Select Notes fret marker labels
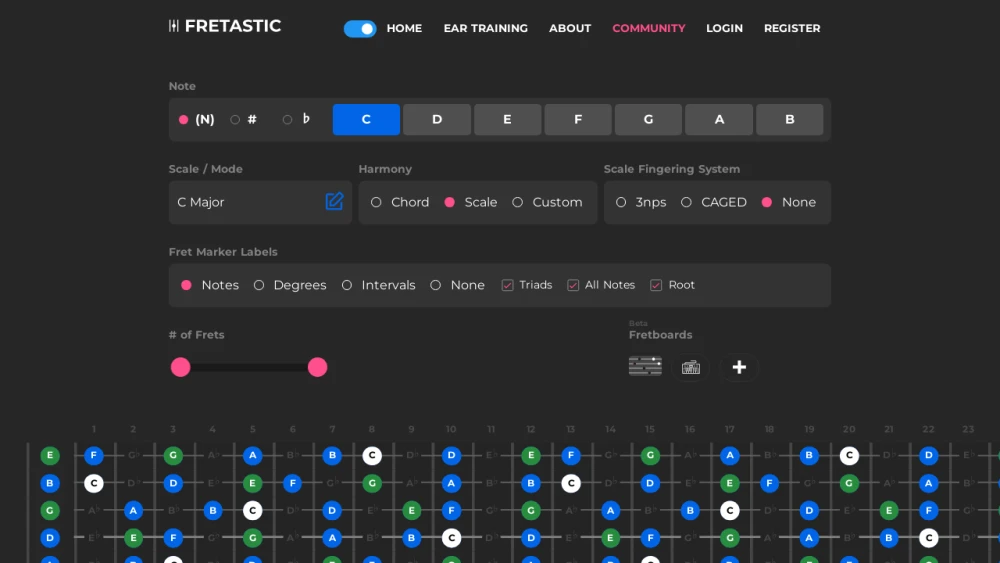Viewport: 1000px width, 563px height. 186,285
